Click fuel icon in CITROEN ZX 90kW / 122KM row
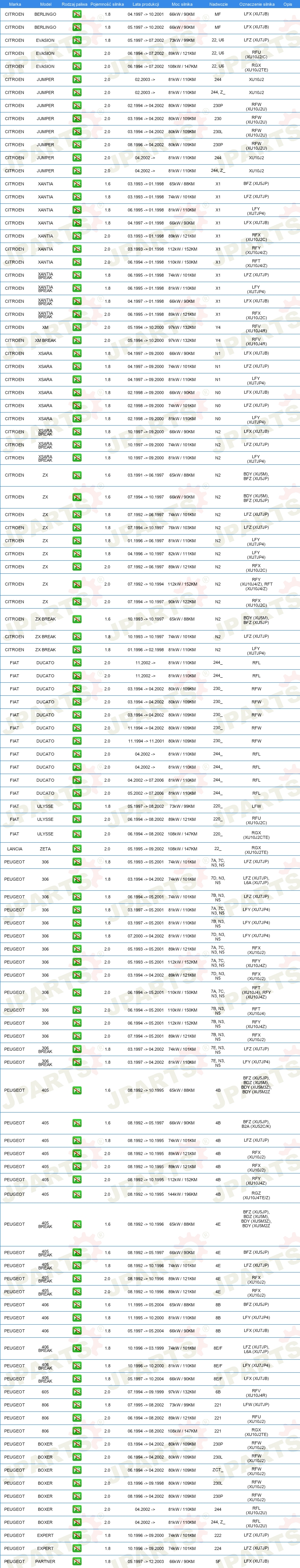 77,601
